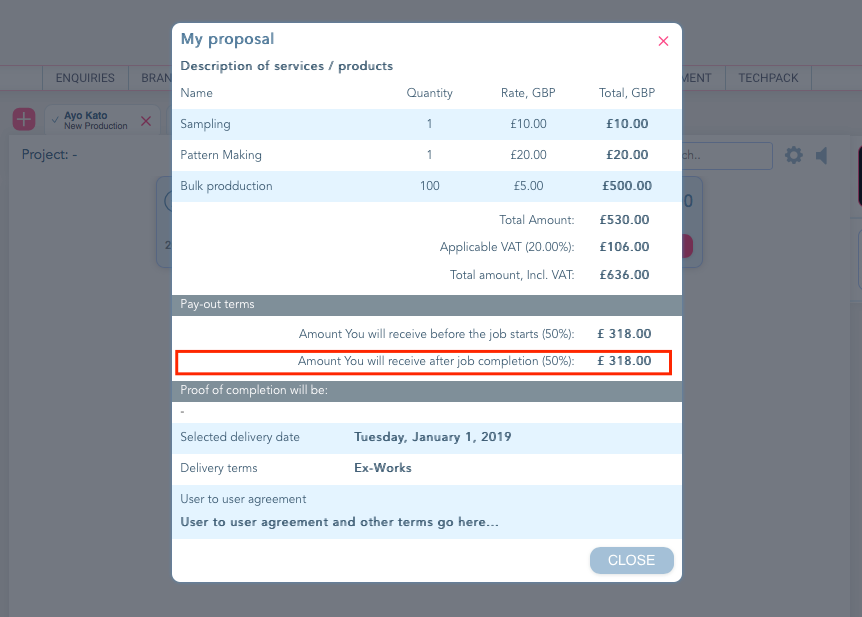Open settings gear icon
Image resolution: width=862 pixels, height=617 pixels.
click(x=793, y=155)
